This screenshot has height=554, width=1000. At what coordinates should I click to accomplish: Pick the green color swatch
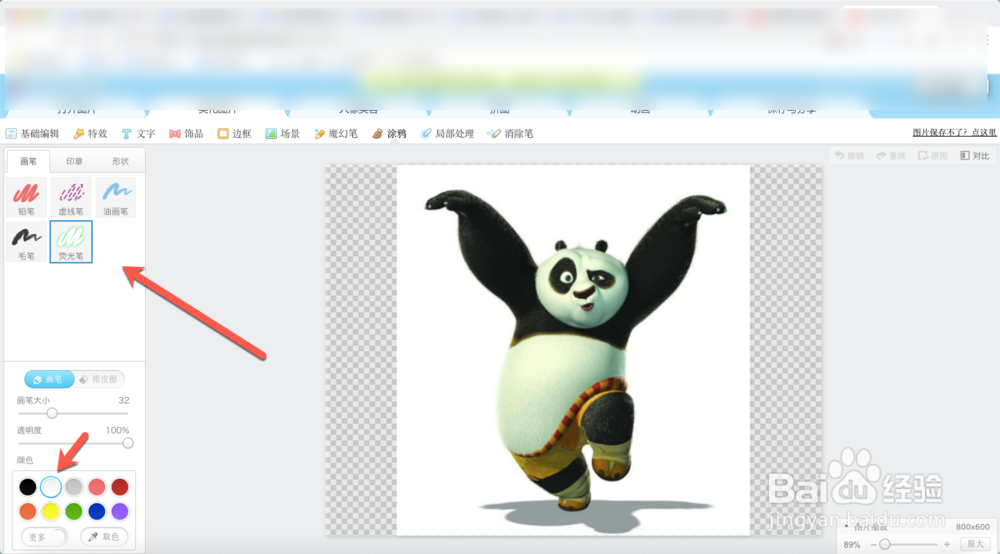(74, 511)
